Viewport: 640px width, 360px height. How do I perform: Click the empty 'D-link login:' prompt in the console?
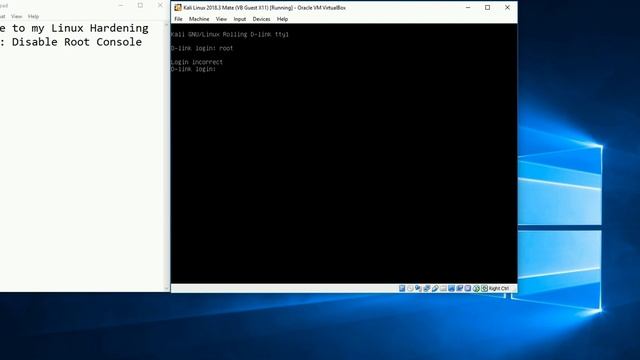coord(193,69)
